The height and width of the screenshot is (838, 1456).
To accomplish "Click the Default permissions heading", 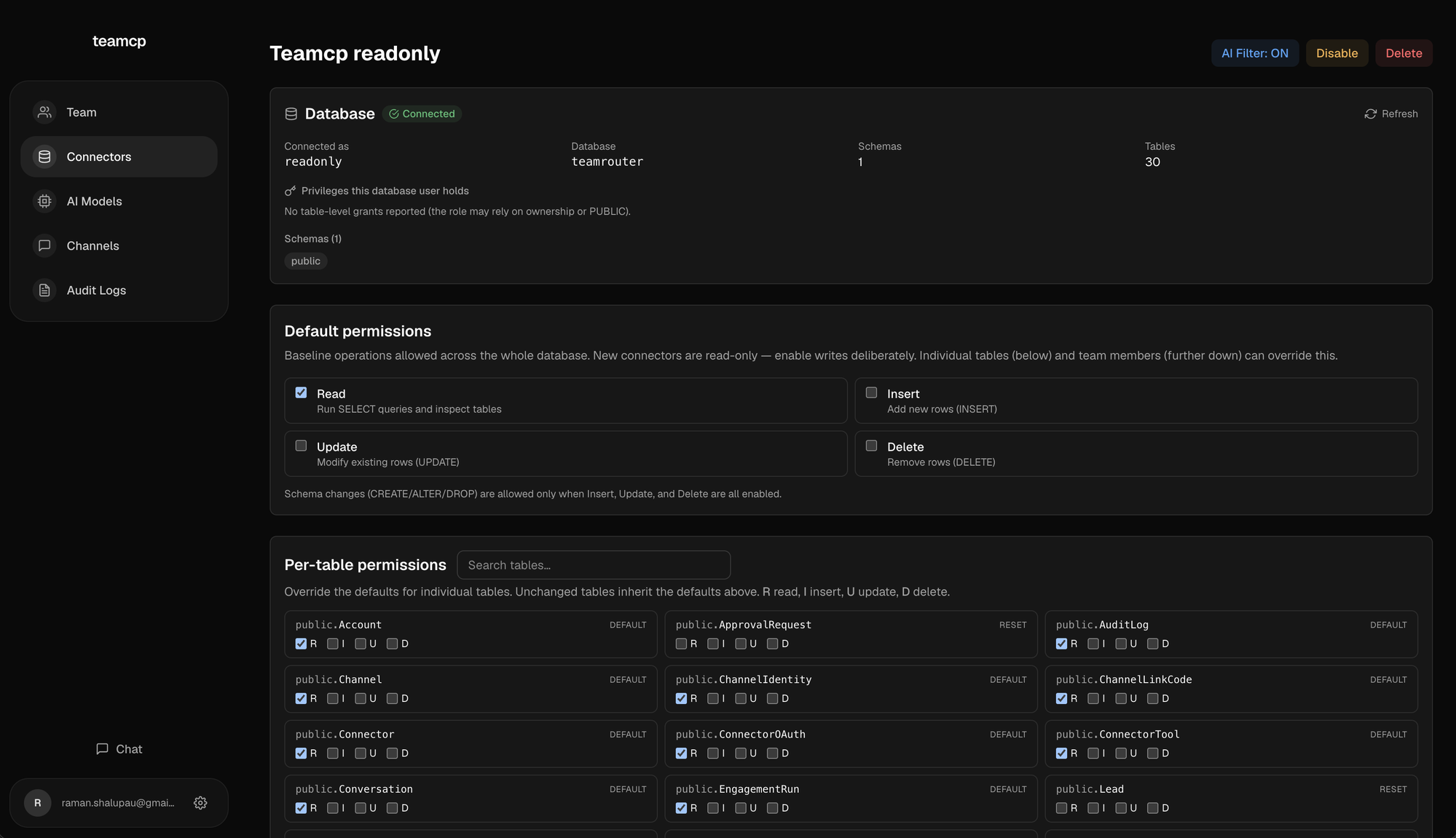I will [358, 331].
